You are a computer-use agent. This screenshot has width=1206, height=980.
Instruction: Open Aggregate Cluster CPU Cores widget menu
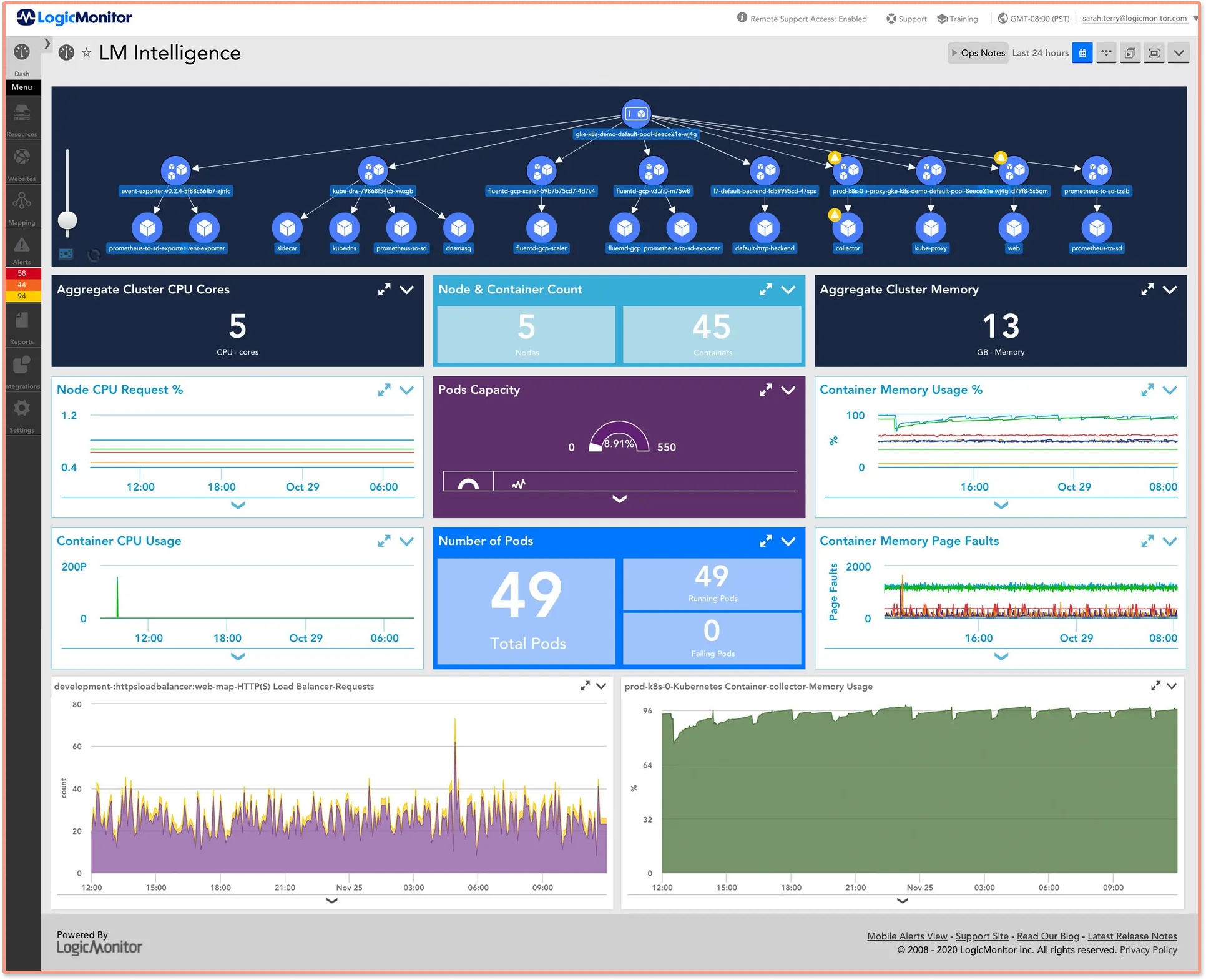tap(406, 290)
